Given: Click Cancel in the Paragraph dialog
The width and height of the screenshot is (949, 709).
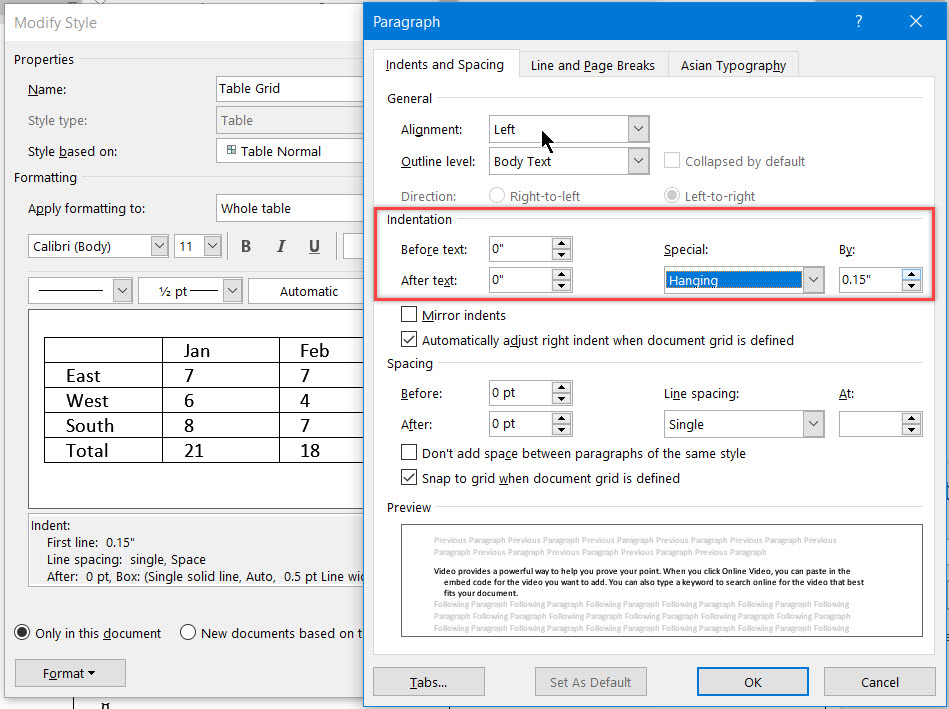Looking at the screenshot, I should coord(879,682).
